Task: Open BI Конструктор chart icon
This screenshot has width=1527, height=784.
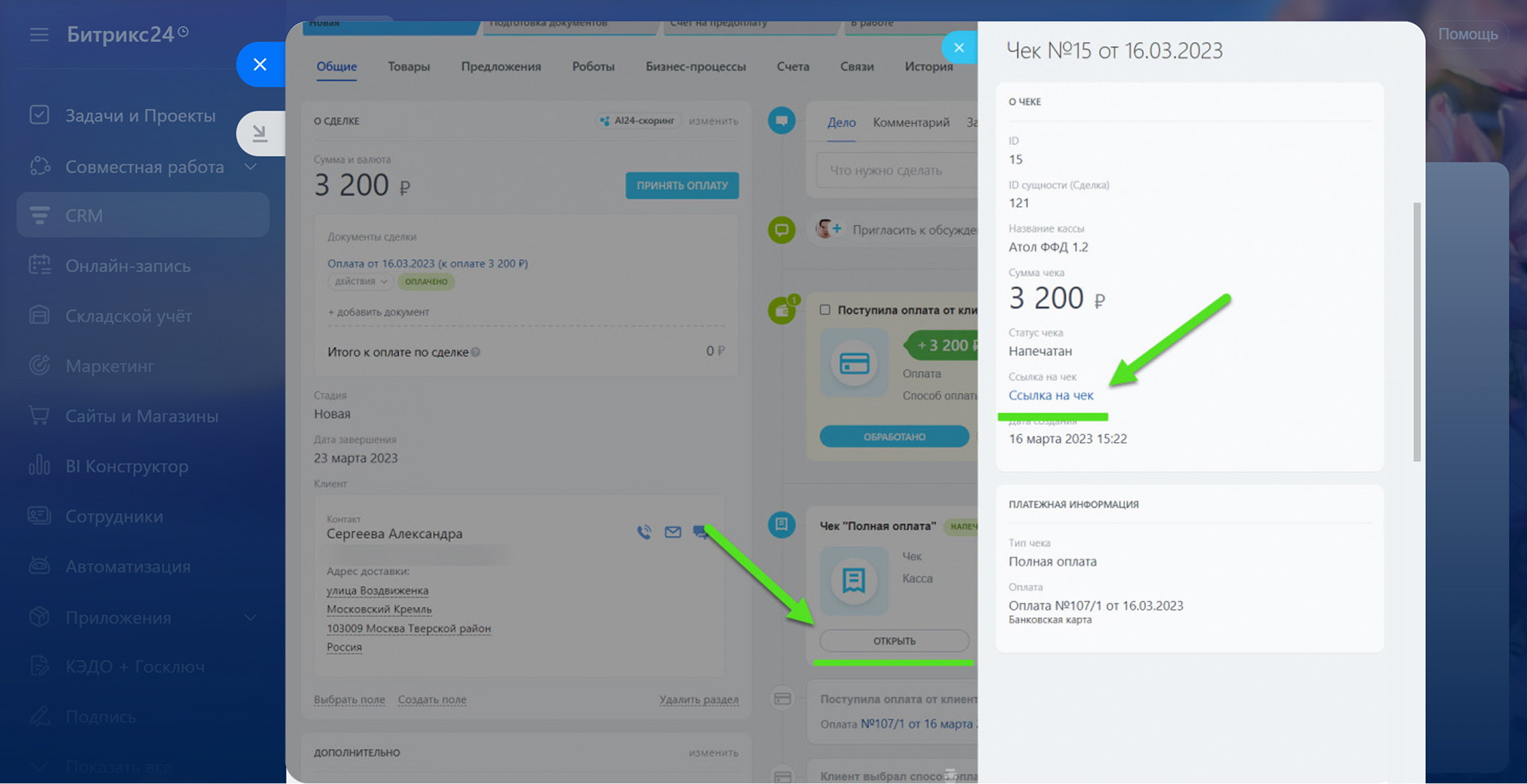Action: 39,466
